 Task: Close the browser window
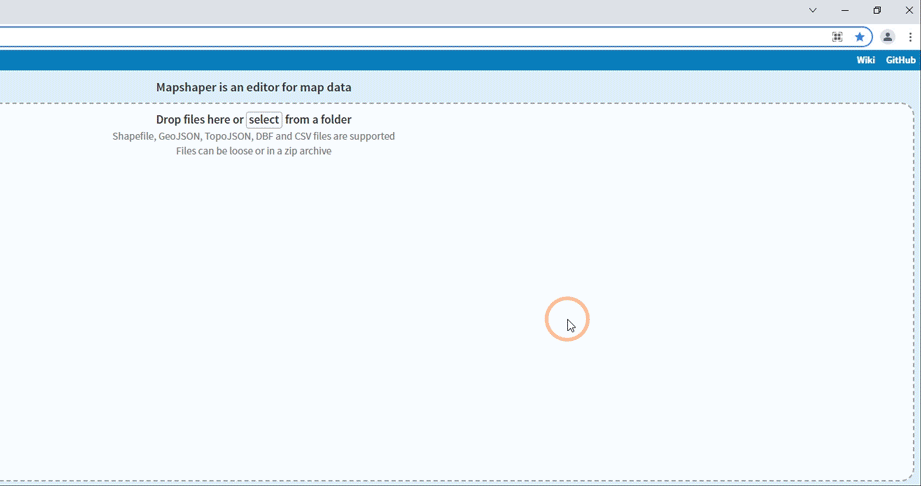pos(909,10)
